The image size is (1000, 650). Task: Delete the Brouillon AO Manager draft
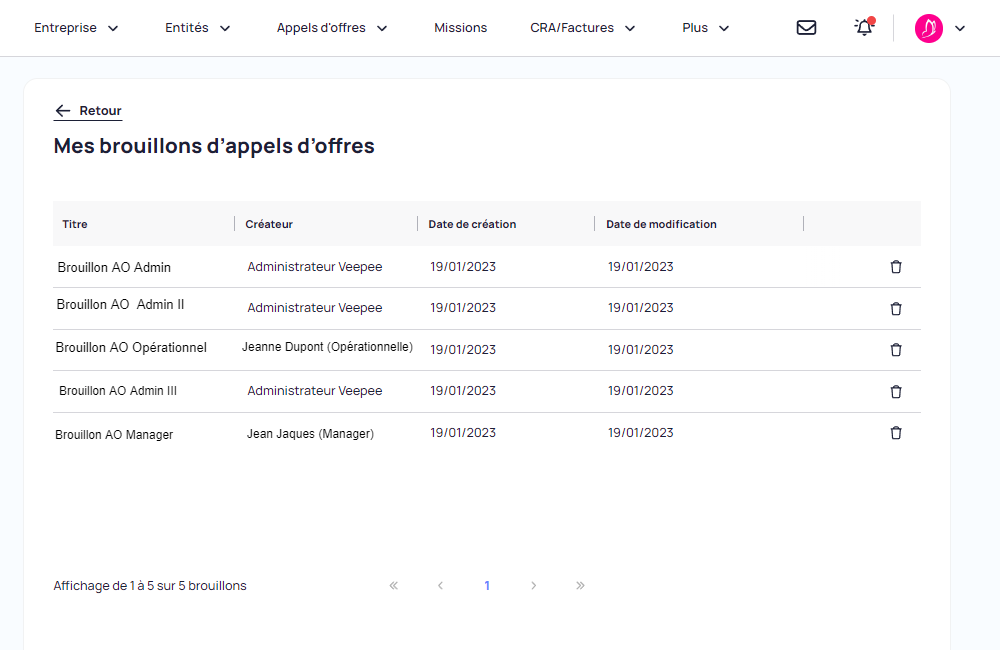[x=896, y=432]
